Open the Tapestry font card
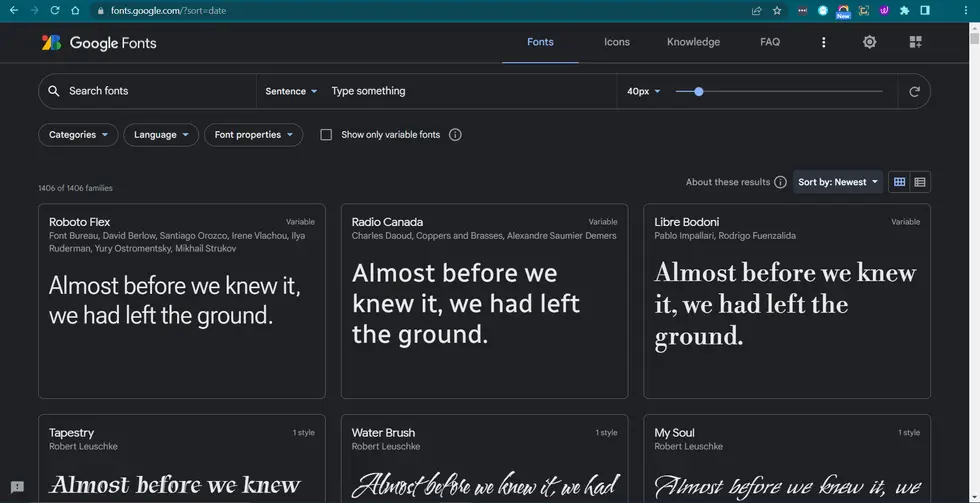The image size is (980, 503). click(182, 459)
